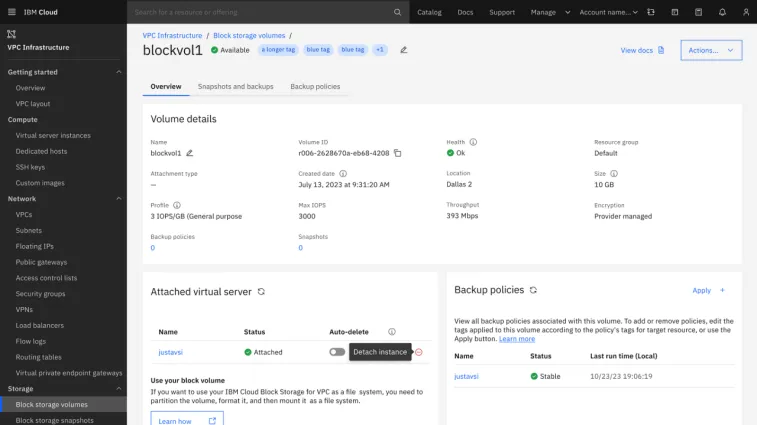Click the resource search field
The height and width of the screenshot is (425, 757).
pyautogui.click(x=260, y=12)
